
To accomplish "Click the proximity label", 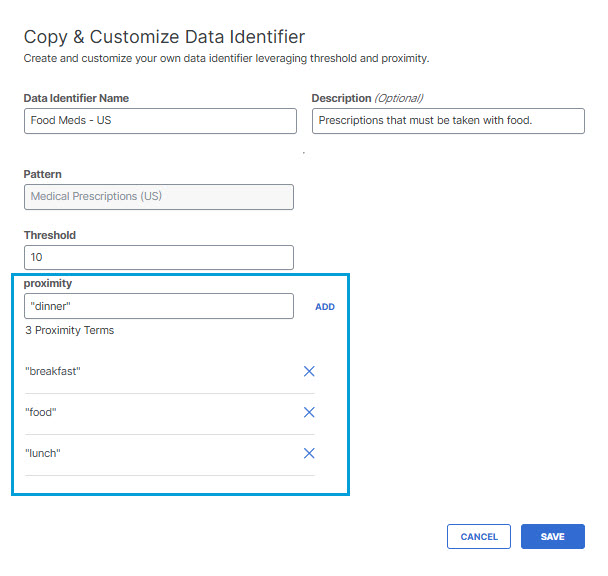I will [48, 284].
